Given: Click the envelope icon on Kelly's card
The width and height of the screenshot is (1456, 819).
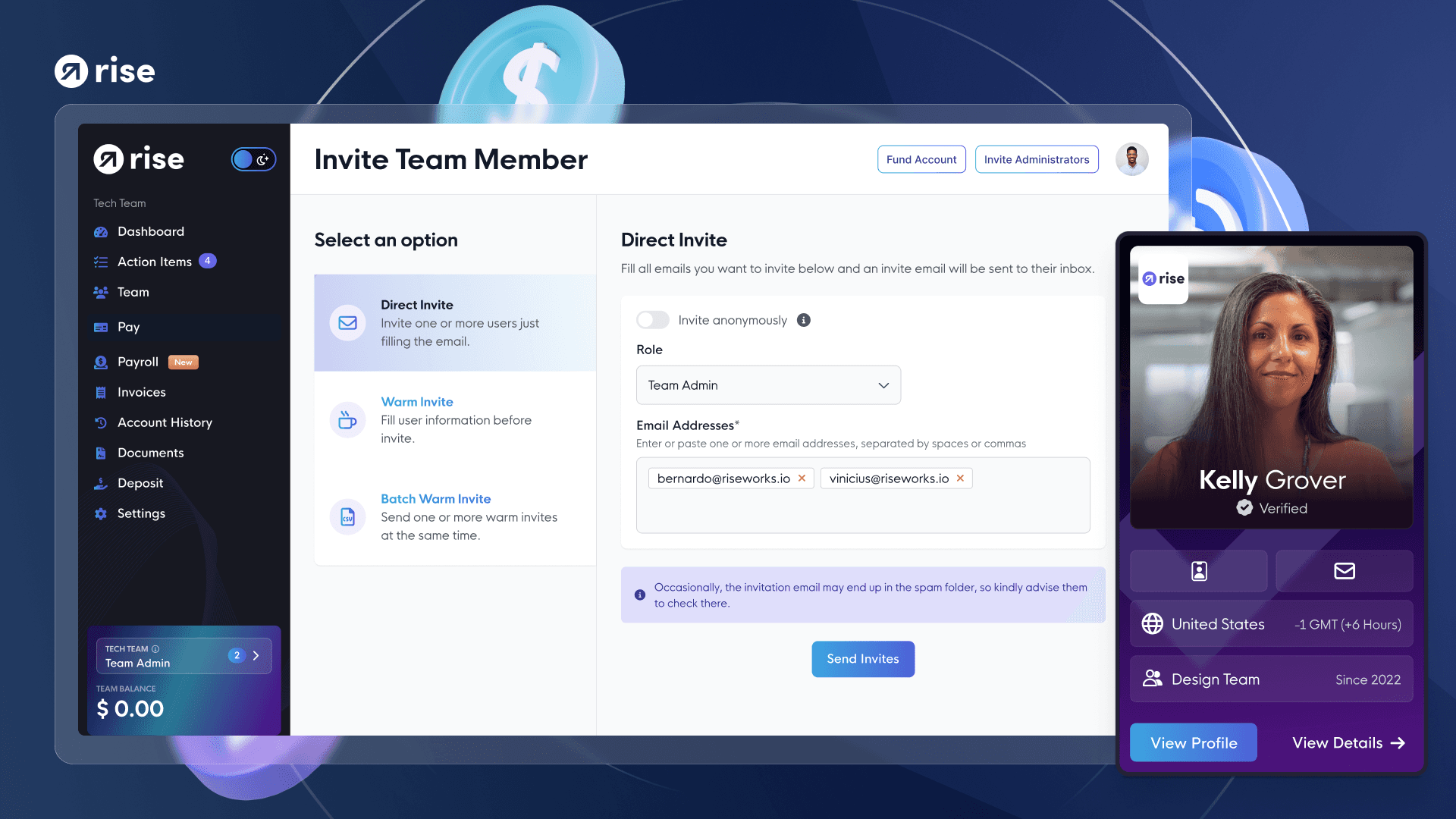Looking at the screenshot, I should pos(1345,571).
